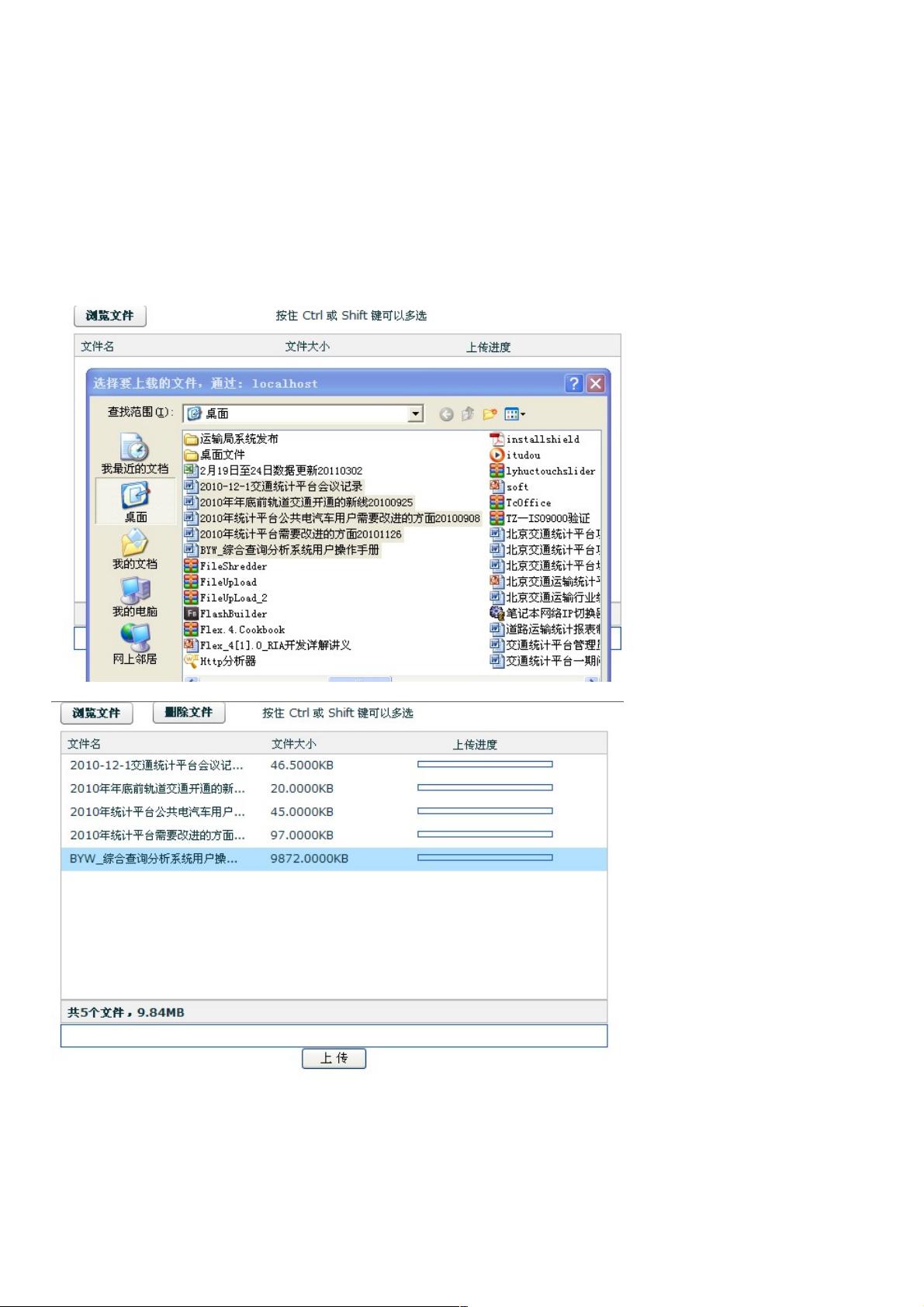Image resolution: width=924 pixels, height=1307 pixels.
Task: Click 文件大小 header in lower upload list
Action: point(294,744)
